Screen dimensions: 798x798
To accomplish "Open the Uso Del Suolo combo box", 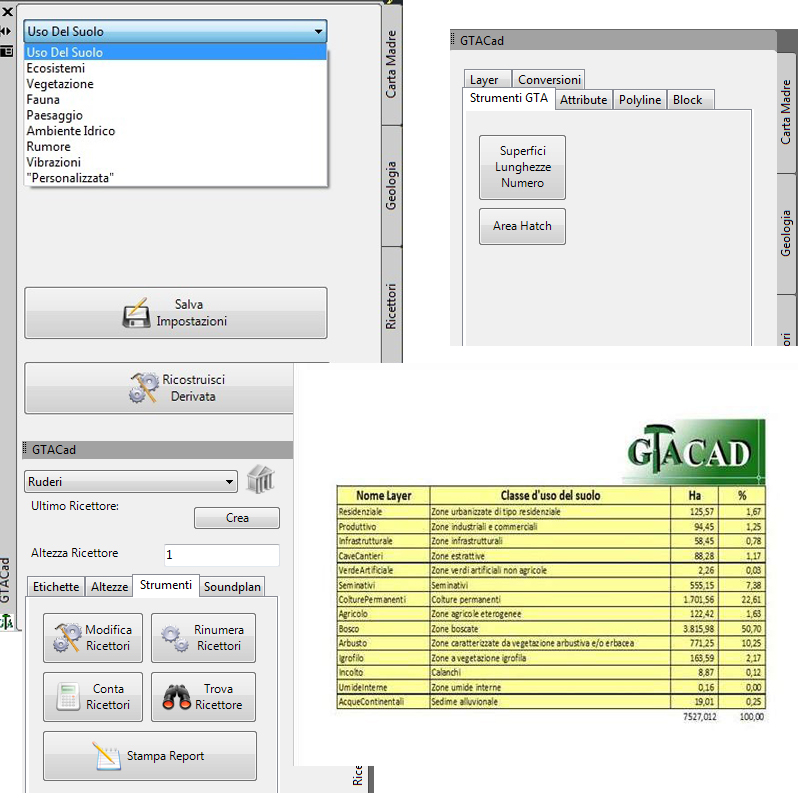I will 175,32.
